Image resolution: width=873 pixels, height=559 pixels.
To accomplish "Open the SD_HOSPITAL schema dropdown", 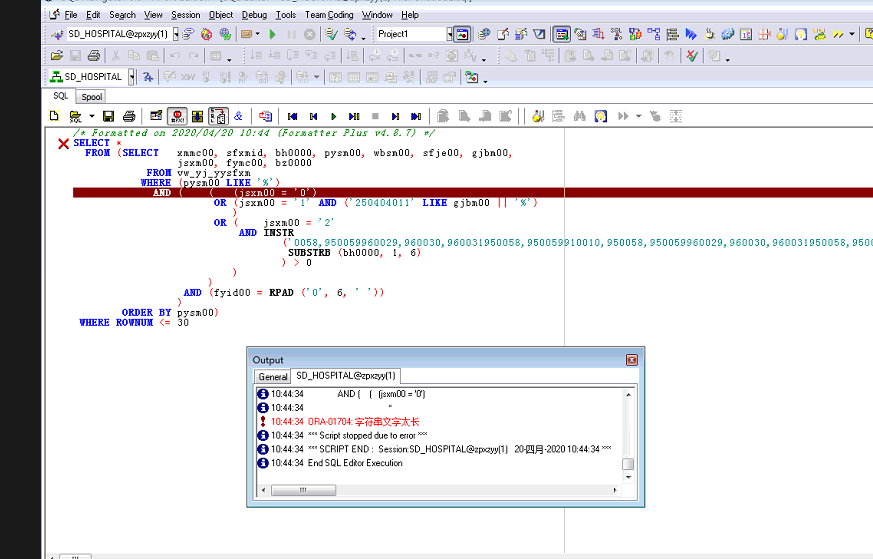I will point(130,77).
